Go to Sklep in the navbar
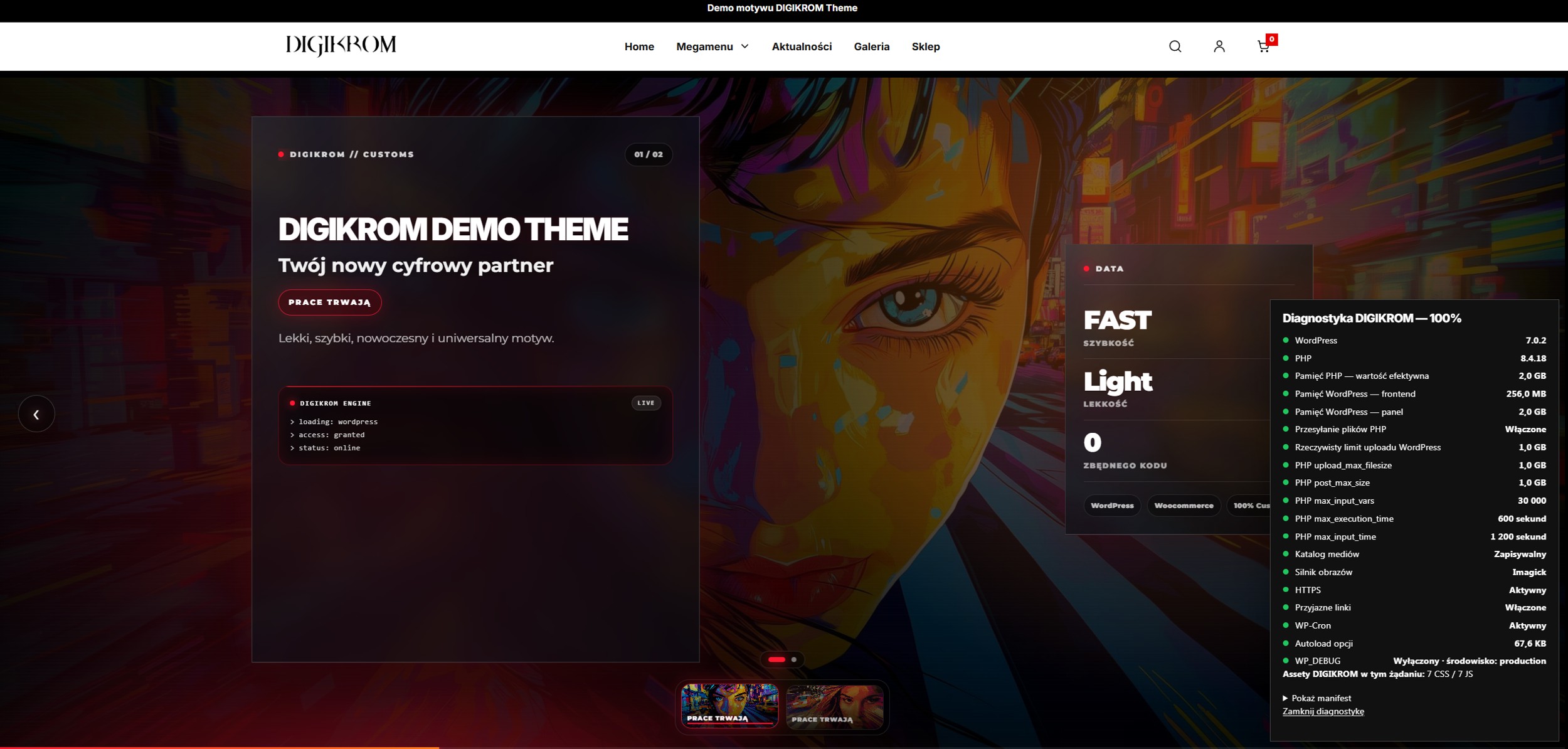1568x749 pixels. 926,46
